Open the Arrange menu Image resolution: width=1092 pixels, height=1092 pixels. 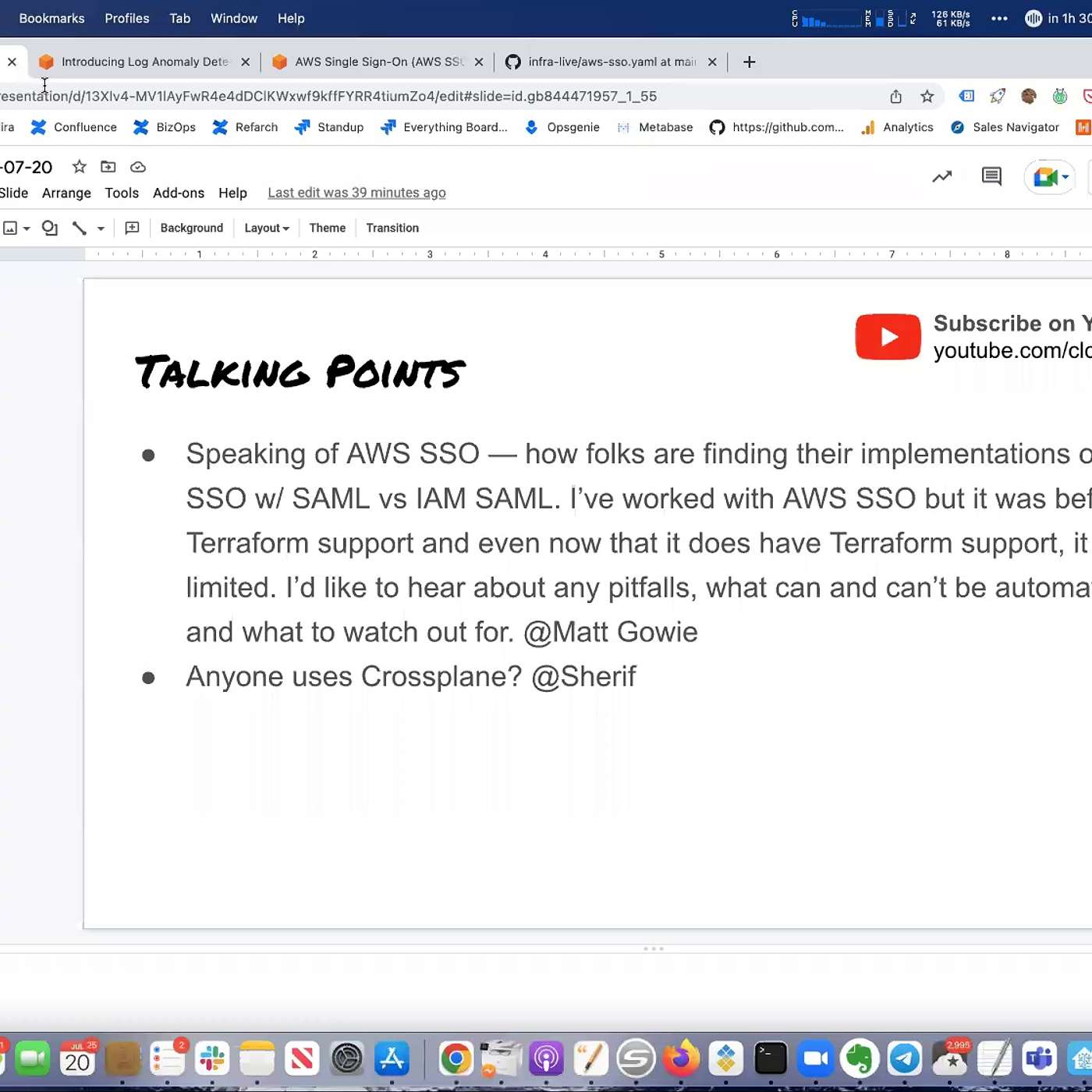point(66,193)
